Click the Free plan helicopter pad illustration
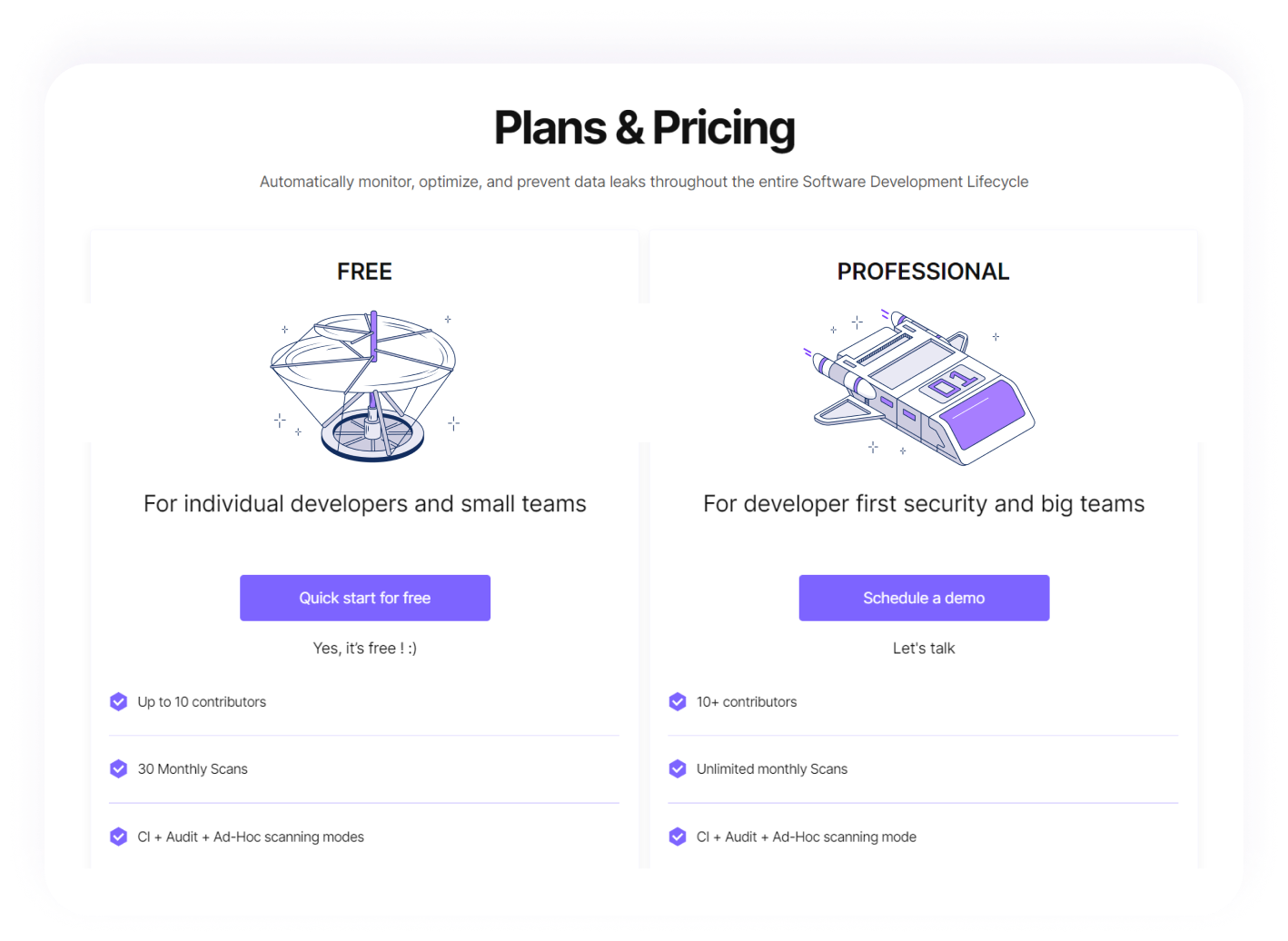Viewport: 1288px width, 941px height. [365, 385]
